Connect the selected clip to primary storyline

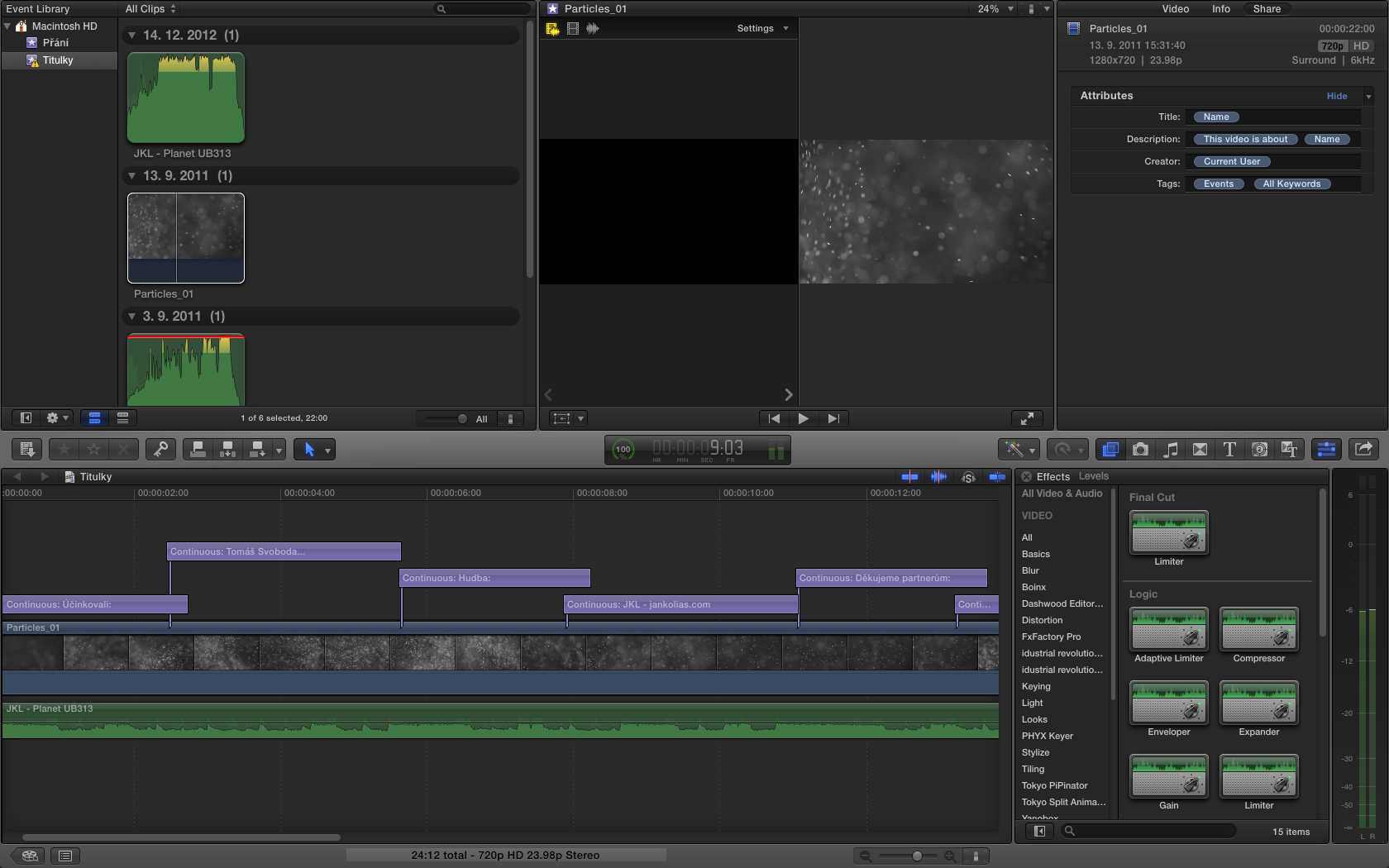pyautogui.click(x=198, y=449)
